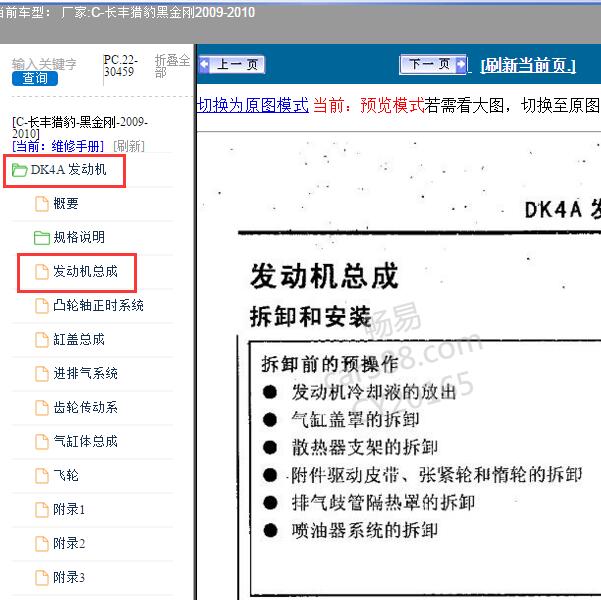Click the 发动机冷却液的放出 bullet text
The height and width of the screenshot is (600, 601).
click(x=374, y=392)
